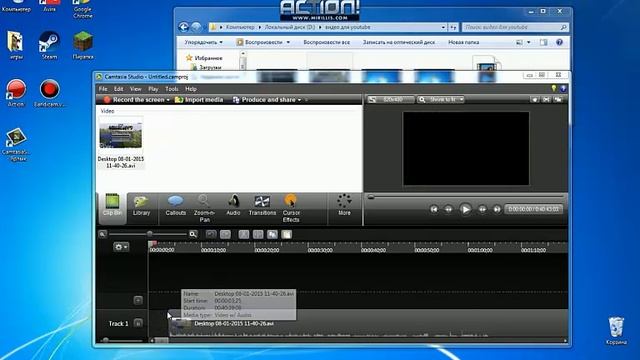The height and width of the screenshot is (360, 640).
Task: Select the Desktop 08-01-2015 clip thumbnail
Action: [x=121, y=143]
